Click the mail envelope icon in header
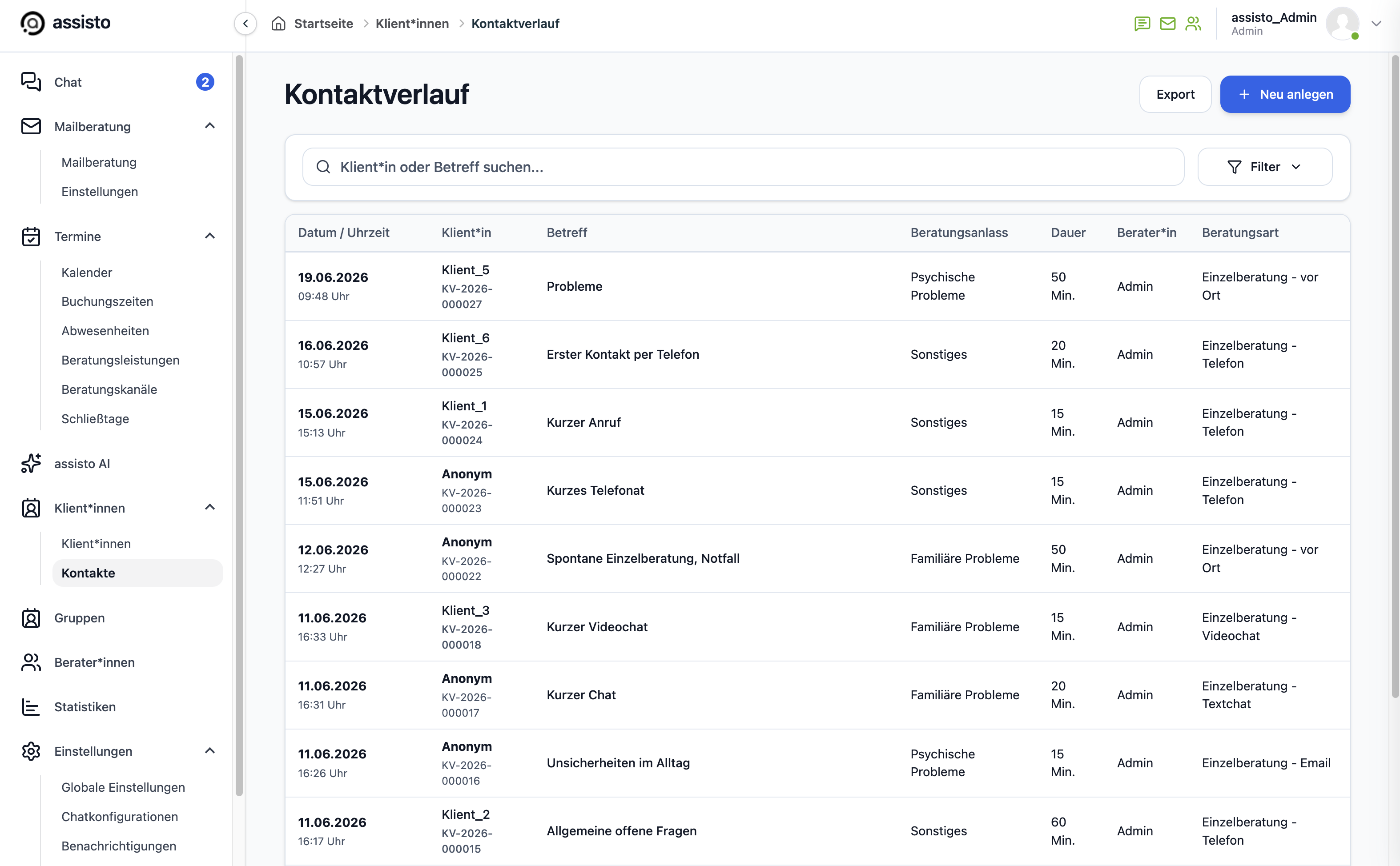Screen dimensions: 1400x866 (x=1167, y=24)
